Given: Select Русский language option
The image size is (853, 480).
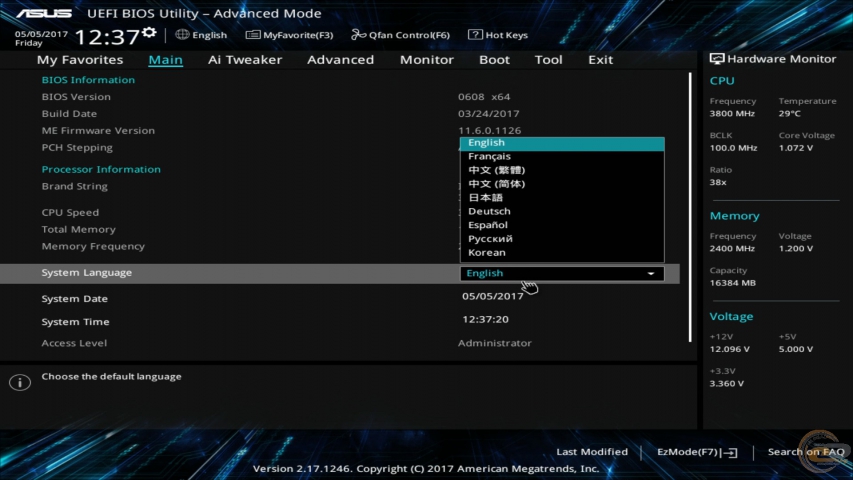Looking at the screenshot, I should click(562, 238).
